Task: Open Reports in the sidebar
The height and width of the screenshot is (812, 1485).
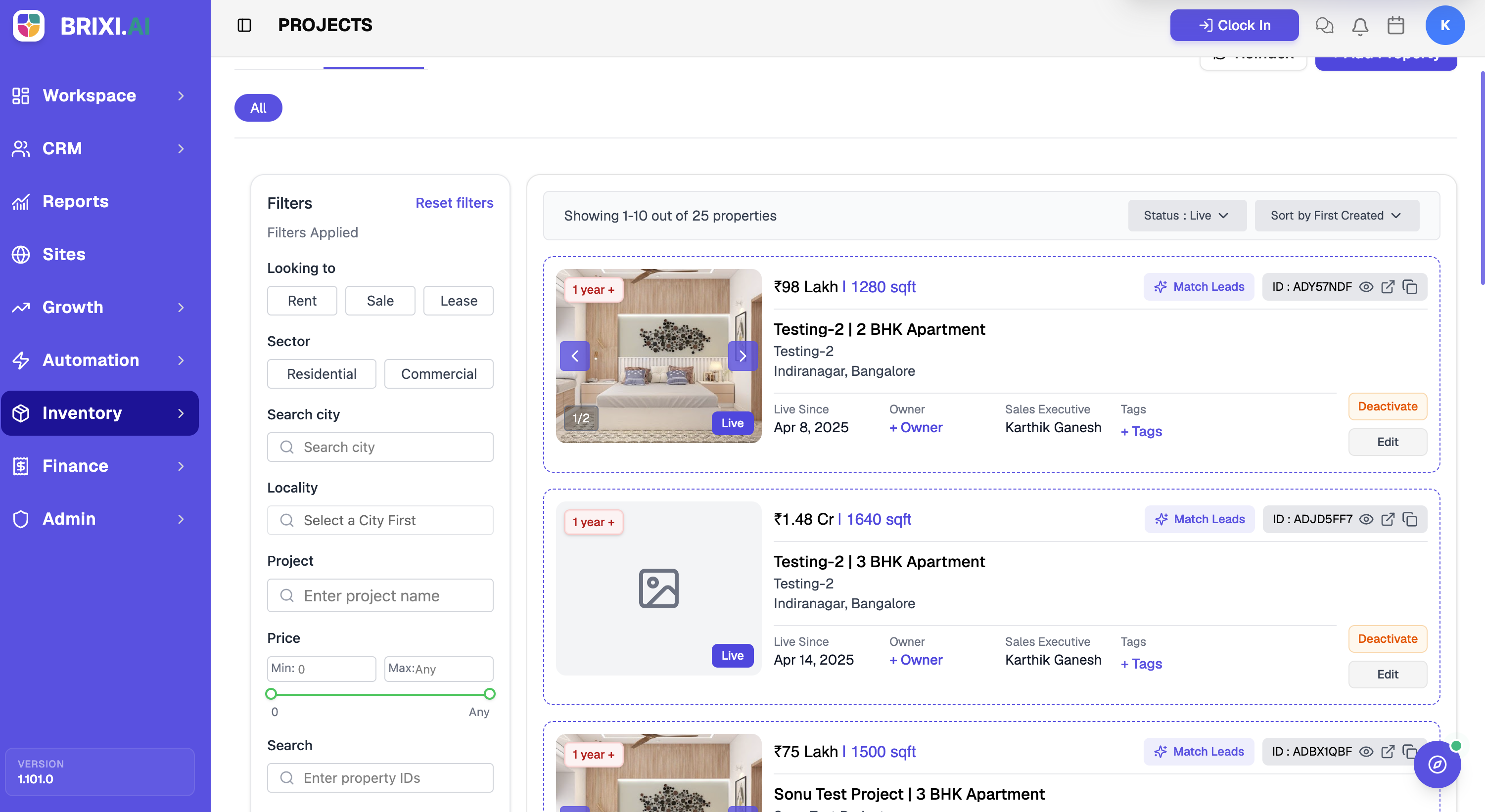Action: coord(100,202)
